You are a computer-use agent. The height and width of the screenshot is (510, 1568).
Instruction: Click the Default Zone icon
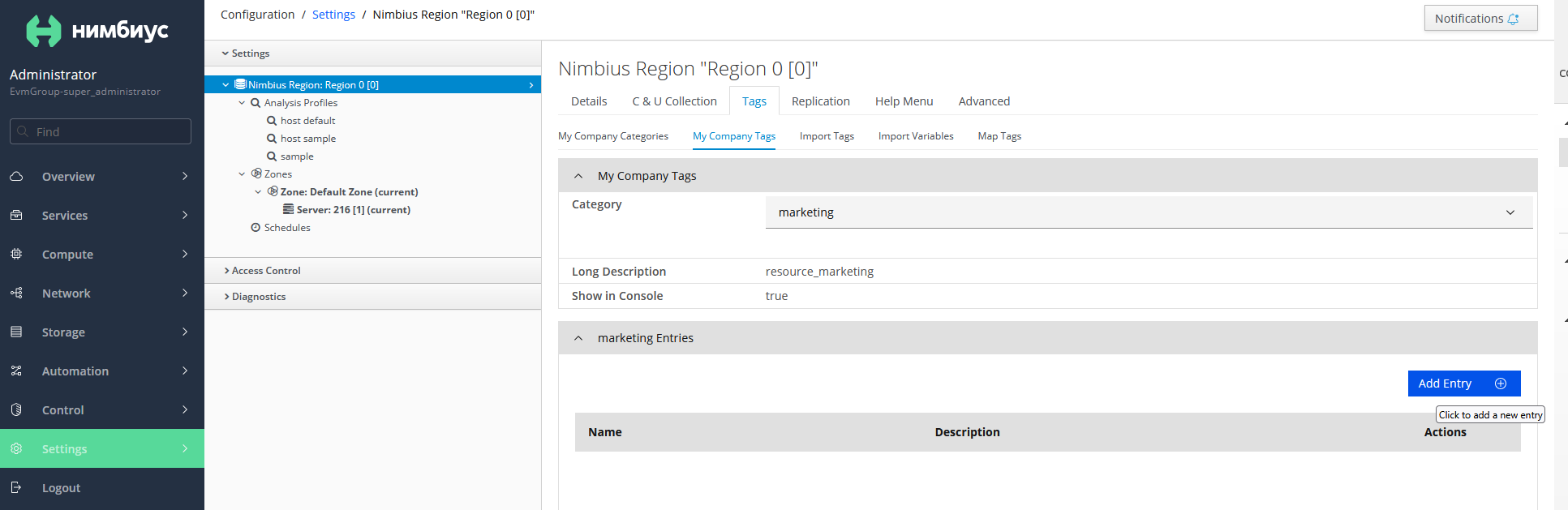click(x=273, y=191)
